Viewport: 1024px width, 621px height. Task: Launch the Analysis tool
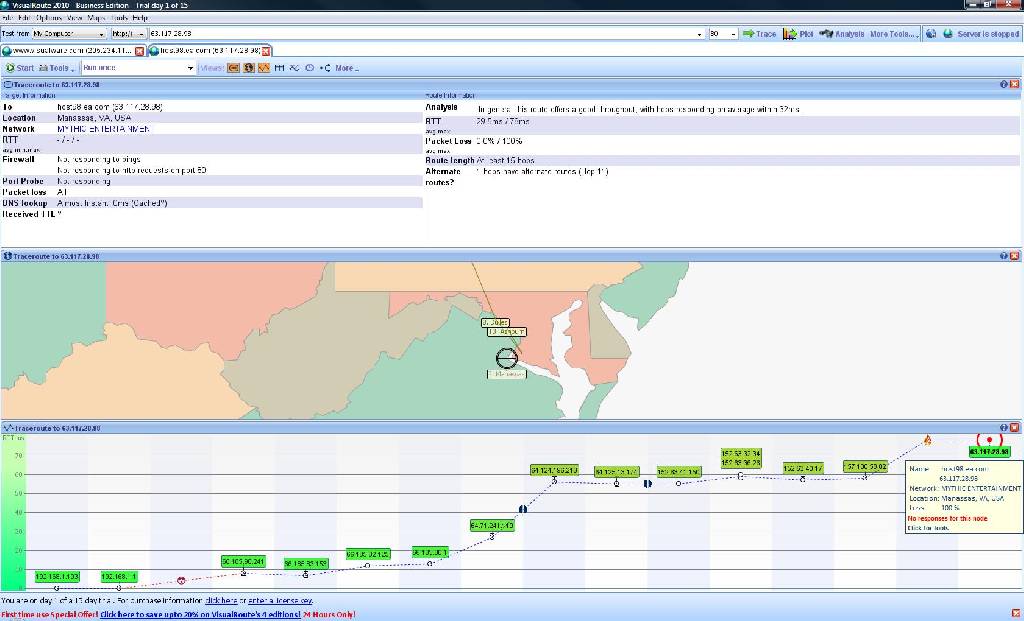842,34
